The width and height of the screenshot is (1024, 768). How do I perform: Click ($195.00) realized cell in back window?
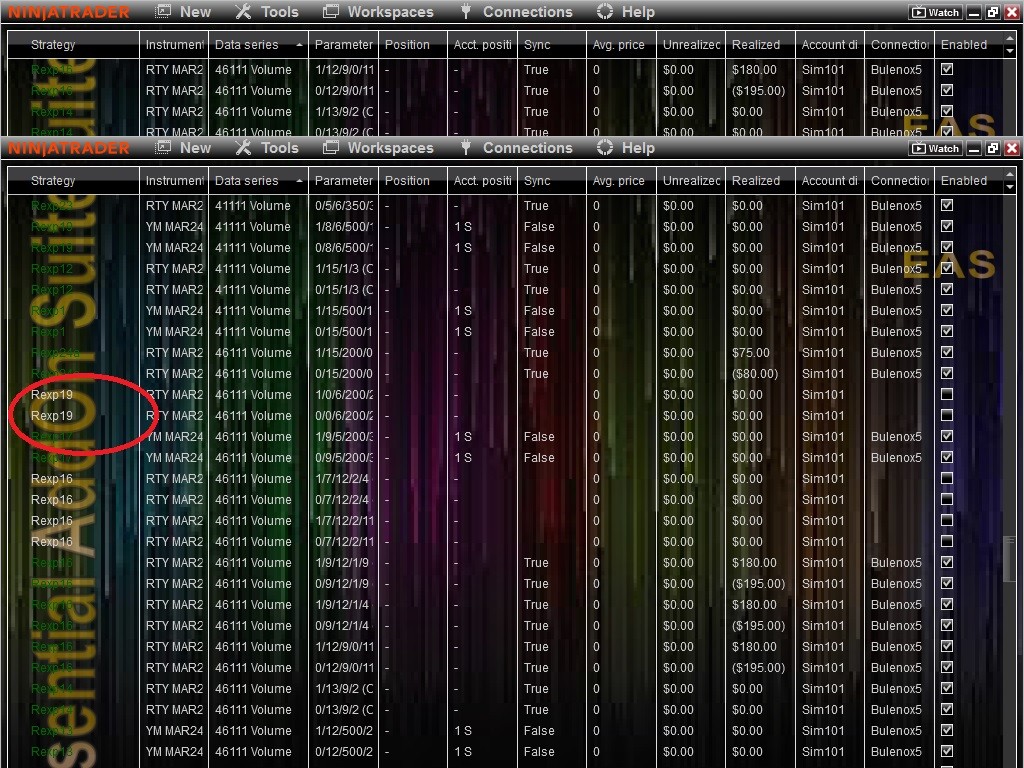point(758,91)
